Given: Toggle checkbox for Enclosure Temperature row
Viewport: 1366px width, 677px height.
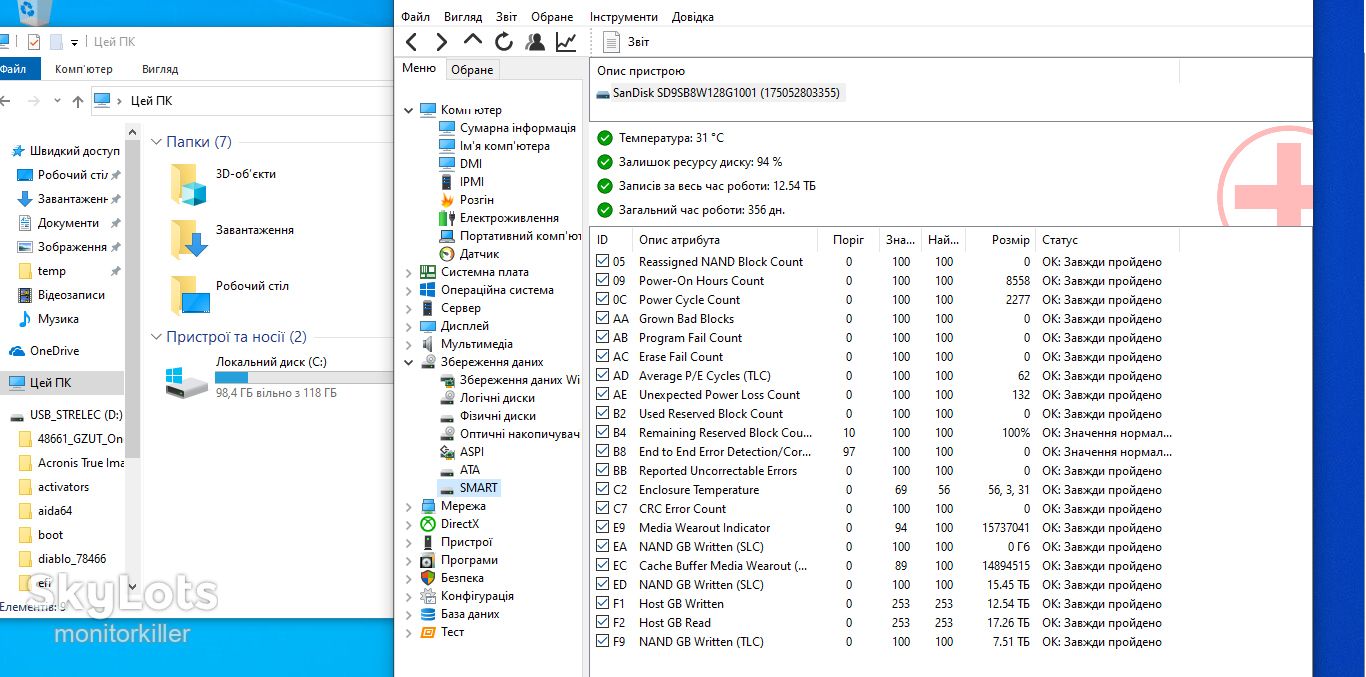Looking at the screenshot, I should pyautogui.click(x=602, y=490).
